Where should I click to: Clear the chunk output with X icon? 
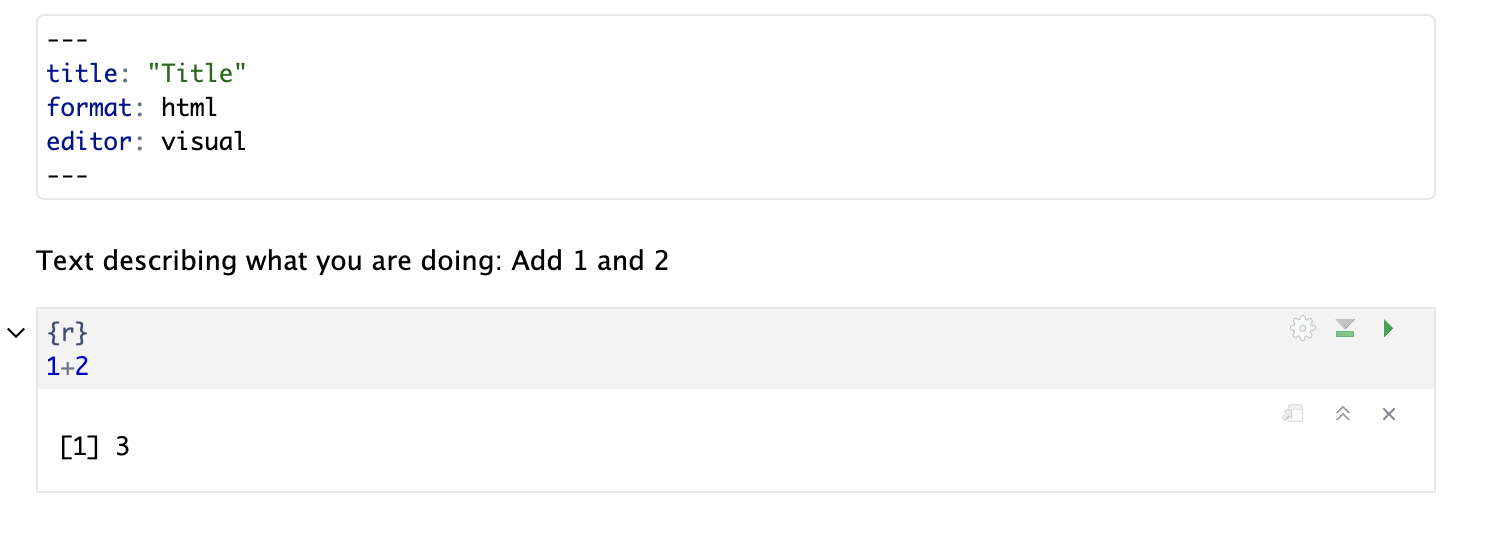(x=1388, y=414)
